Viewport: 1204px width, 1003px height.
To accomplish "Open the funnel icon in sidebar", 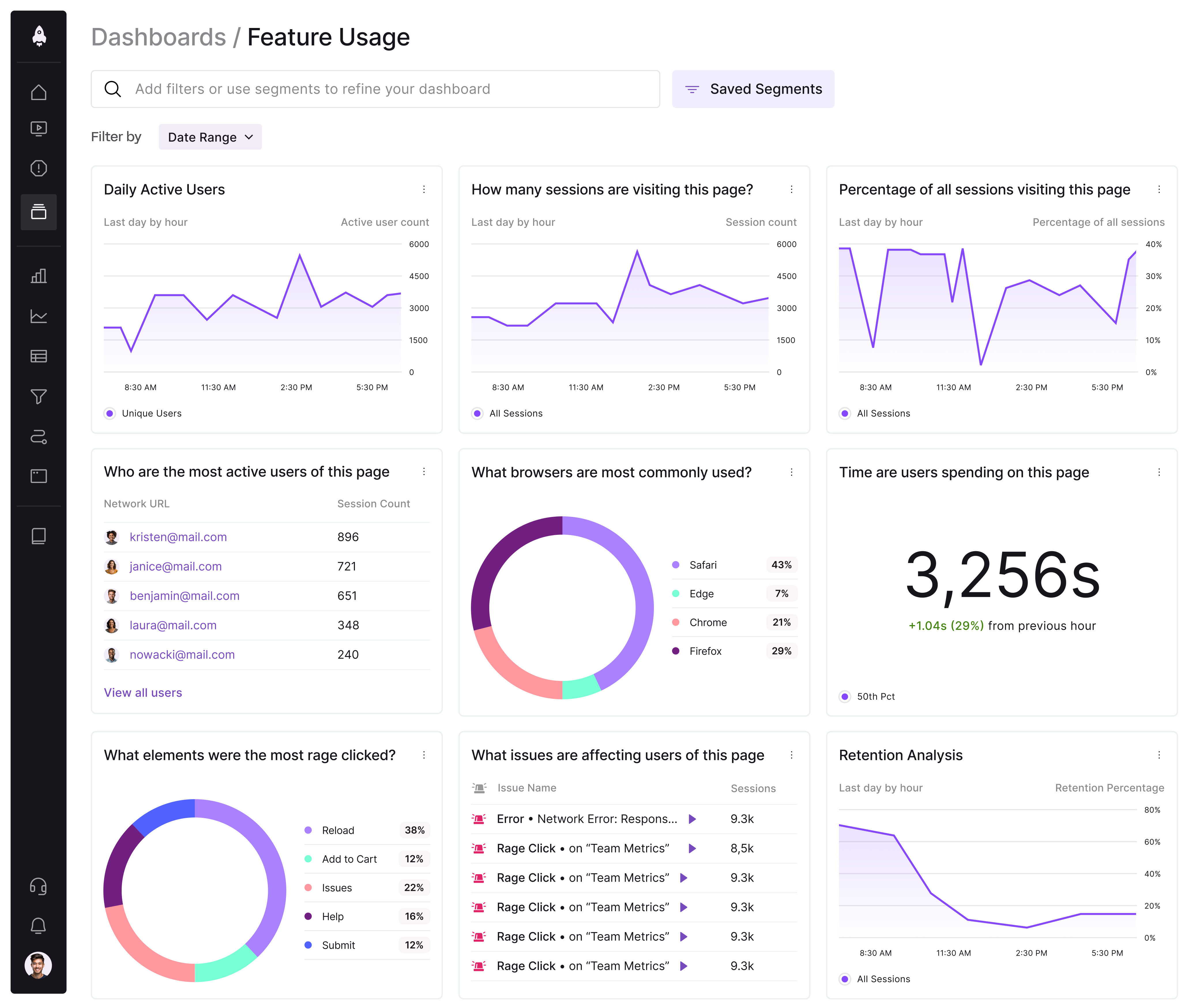I will (x=38, y=396).
